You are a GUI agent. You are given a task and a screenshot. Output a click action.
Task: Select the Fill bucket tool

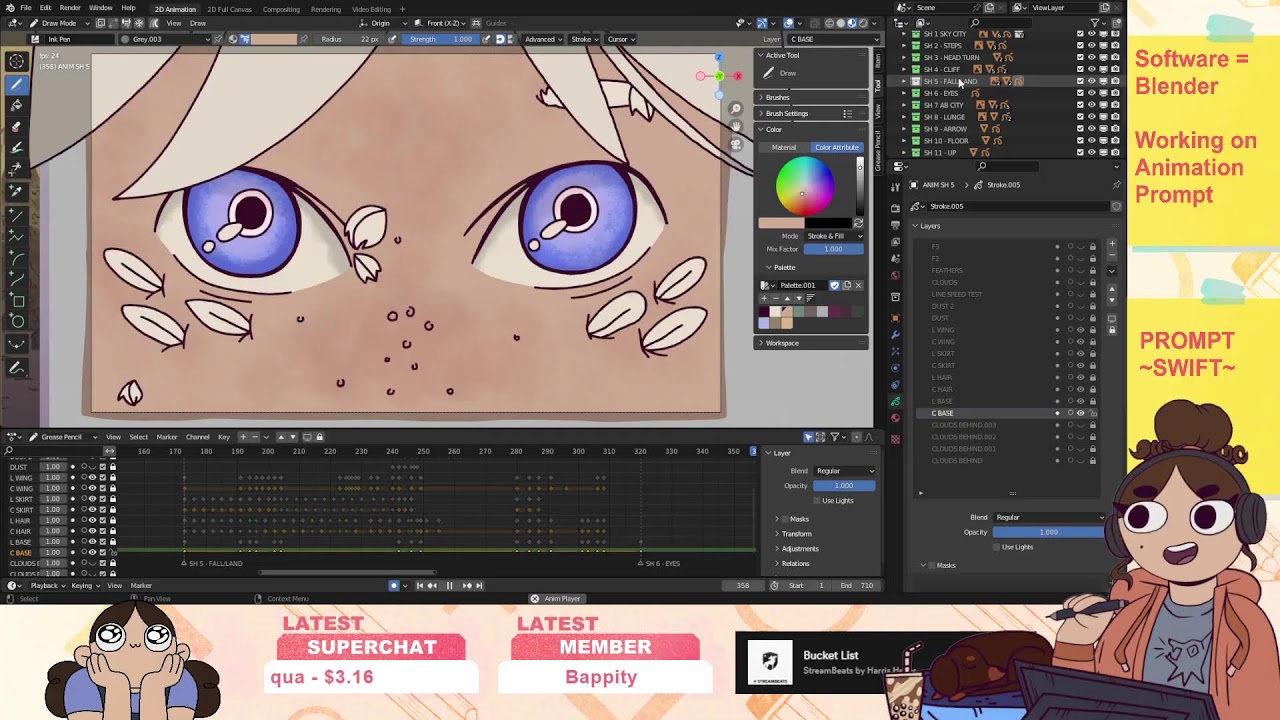(17, 105)
